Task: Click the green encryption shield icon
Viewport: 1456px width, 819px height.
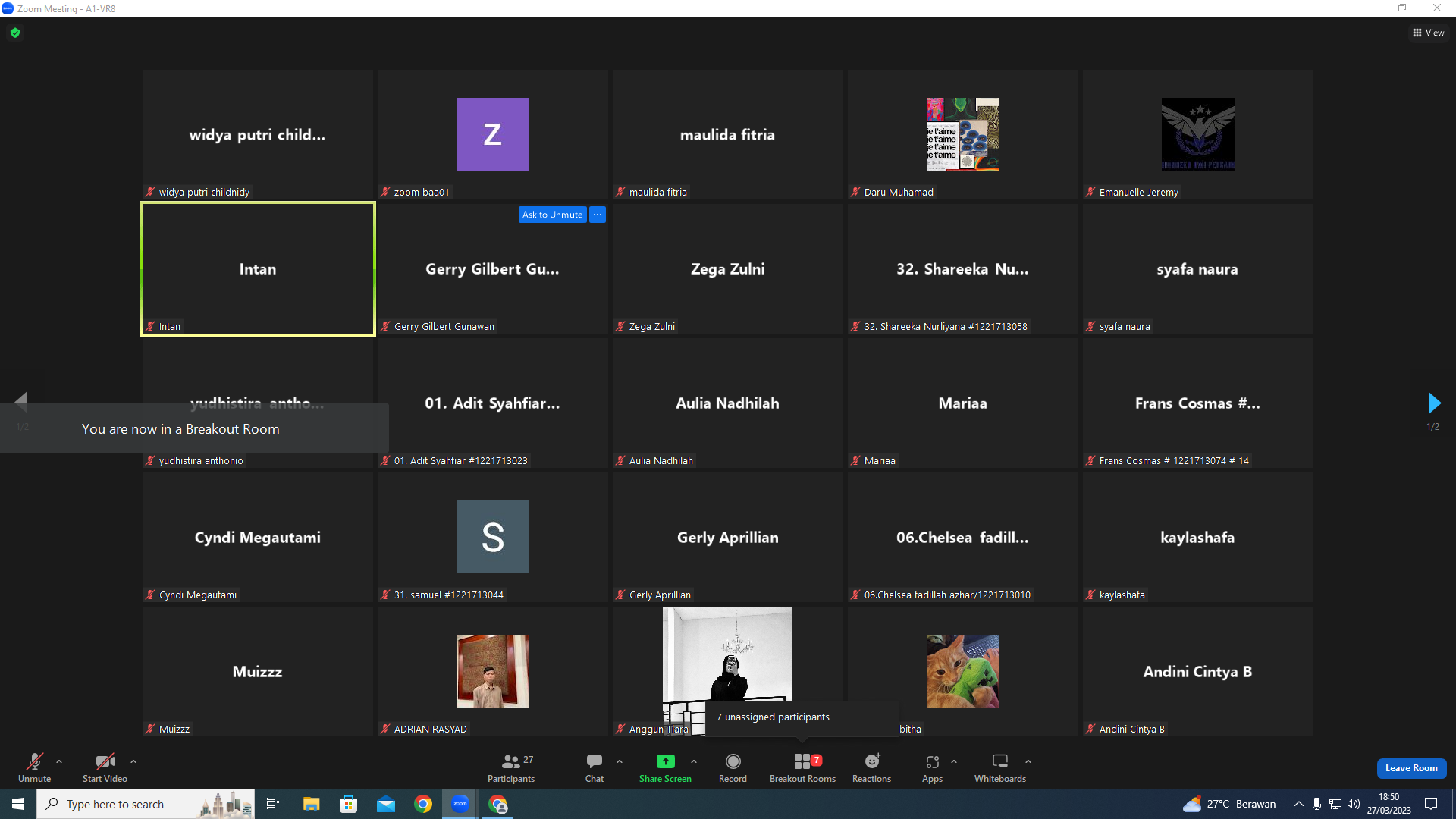Action: pos(15,33)
